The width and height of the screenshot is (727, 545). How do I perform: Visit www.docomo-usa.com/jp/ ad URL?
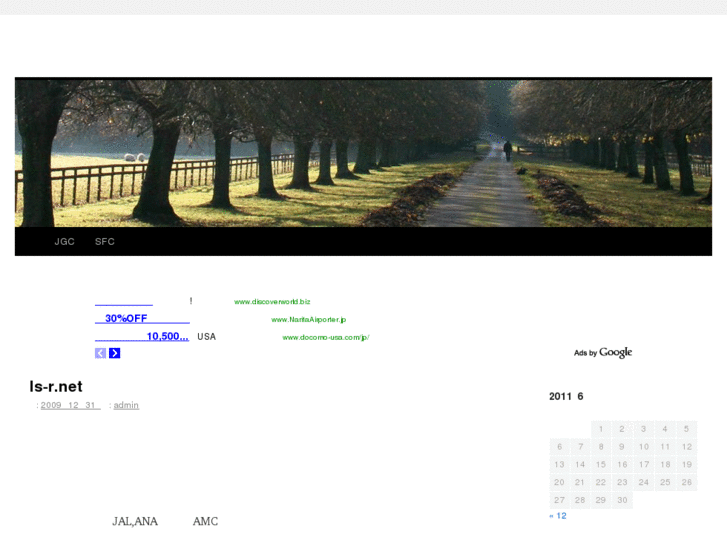tap(326, 337)
